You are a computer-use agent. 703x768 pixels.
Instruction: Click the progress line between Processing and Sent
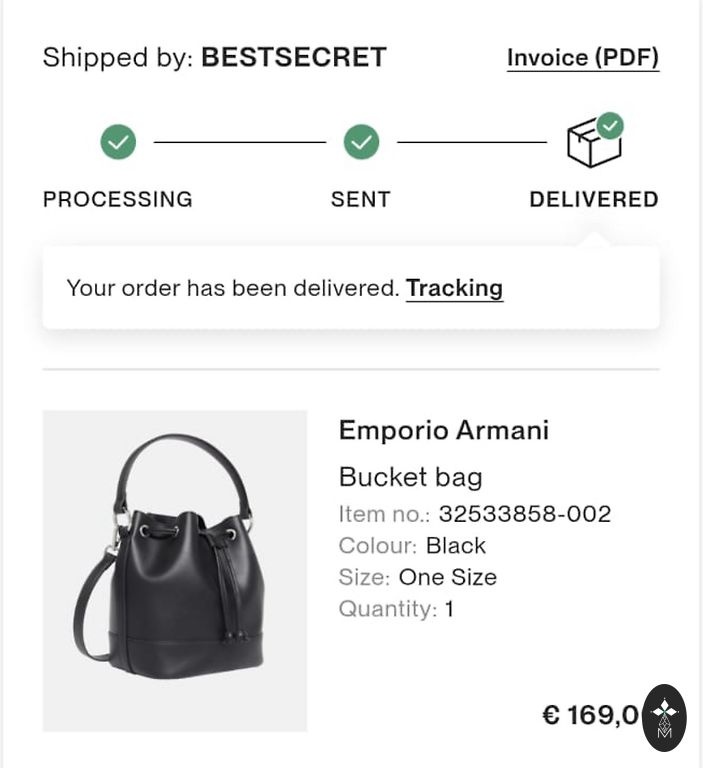239,142
